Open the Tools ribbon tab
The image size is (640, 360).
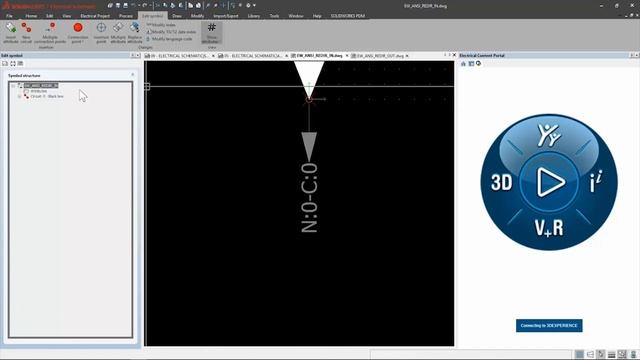click(x=274, y=16)
